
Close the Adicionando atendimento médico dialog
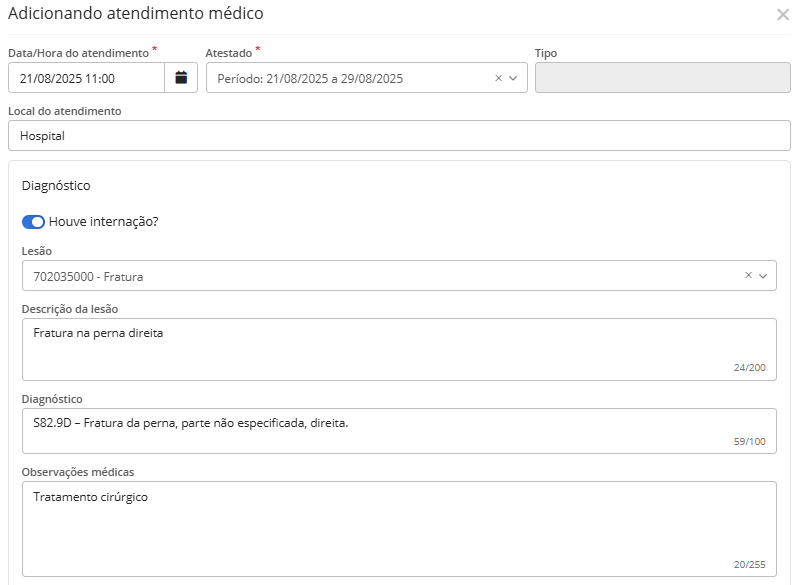click(782, 15)
